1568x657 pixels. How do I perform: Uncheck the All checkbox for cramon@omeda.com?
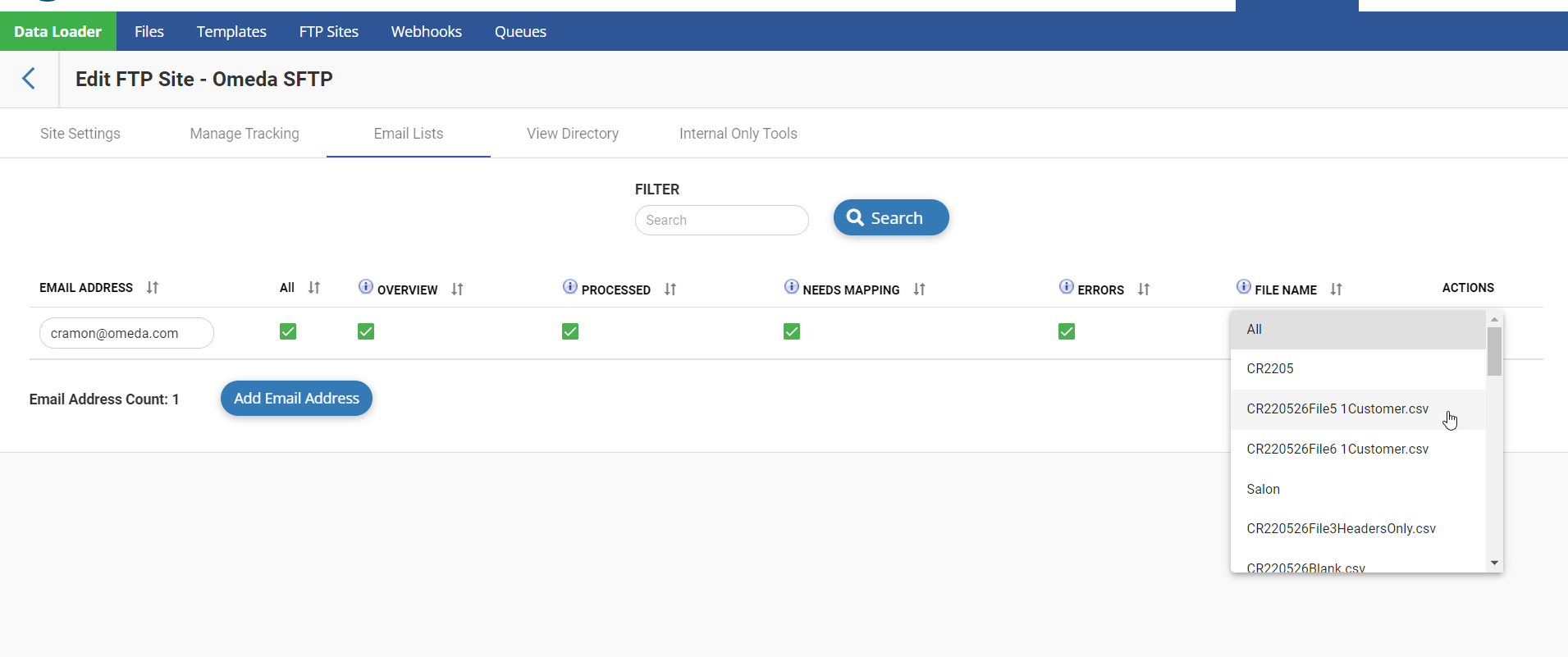pos(288,331)
